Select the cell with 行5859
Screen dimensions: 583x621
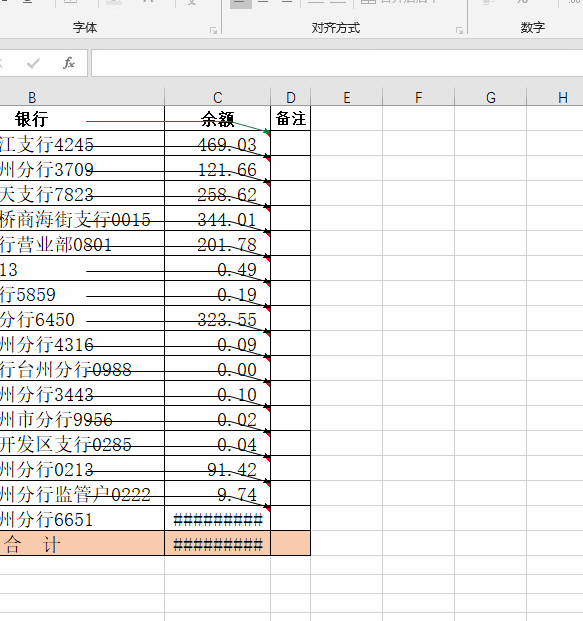point(82,293)
